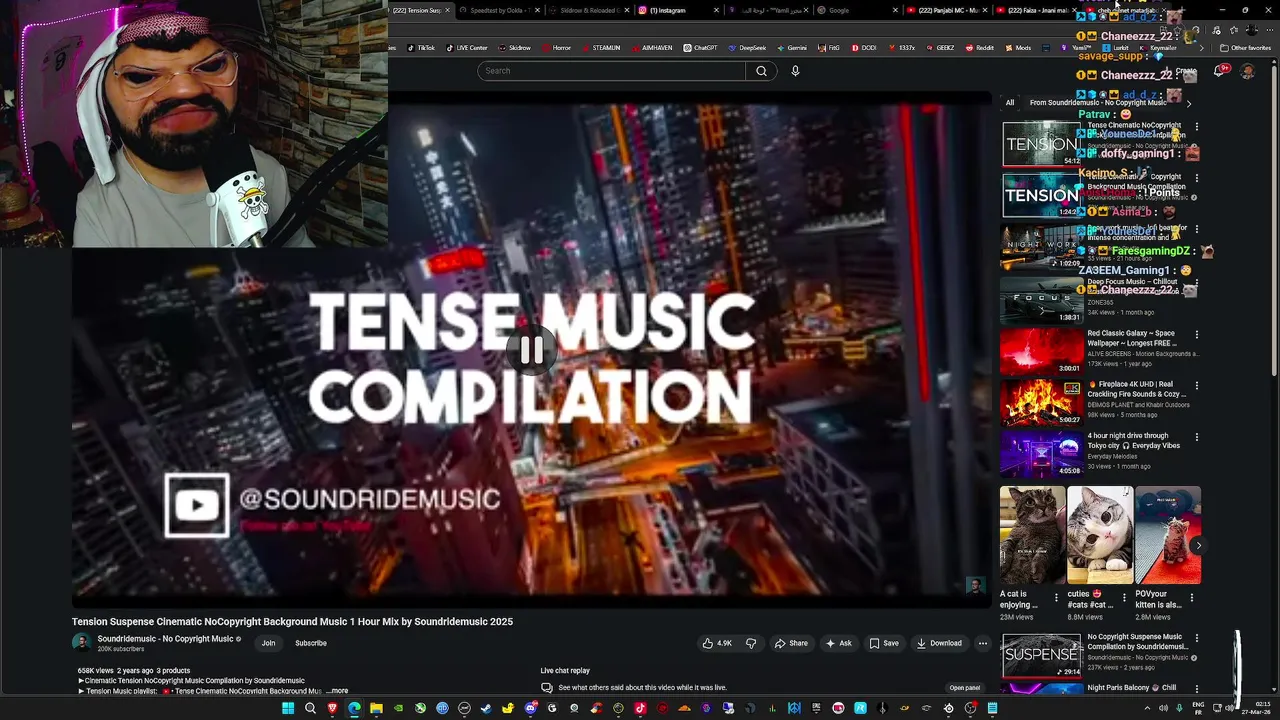The image size is (1280, 720).
Task: Pause the video with the center pause button
Action: pyautogui.click(x=531, y=350)
